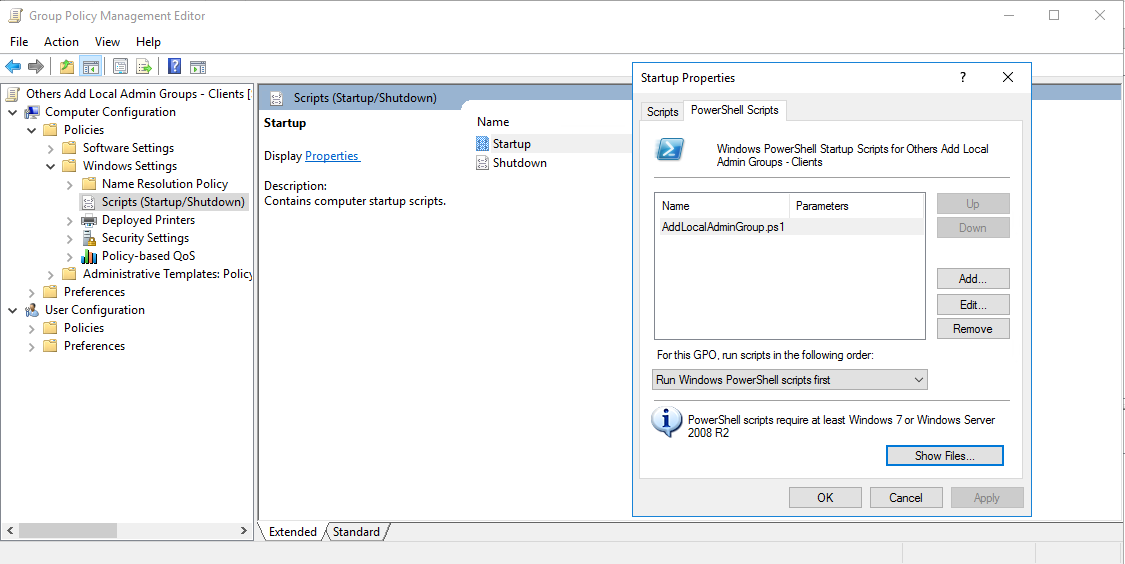Expand Preferences under Computer Configuration
Screen dimensions: 1125x564
32,292
